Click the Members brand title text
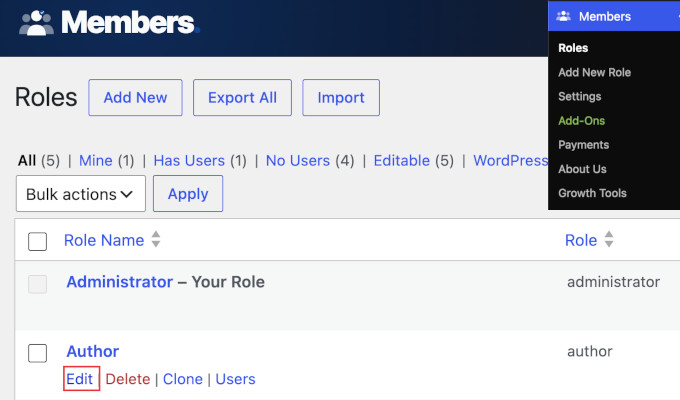This screenshot has height=400, width=680. coord(130,23)
